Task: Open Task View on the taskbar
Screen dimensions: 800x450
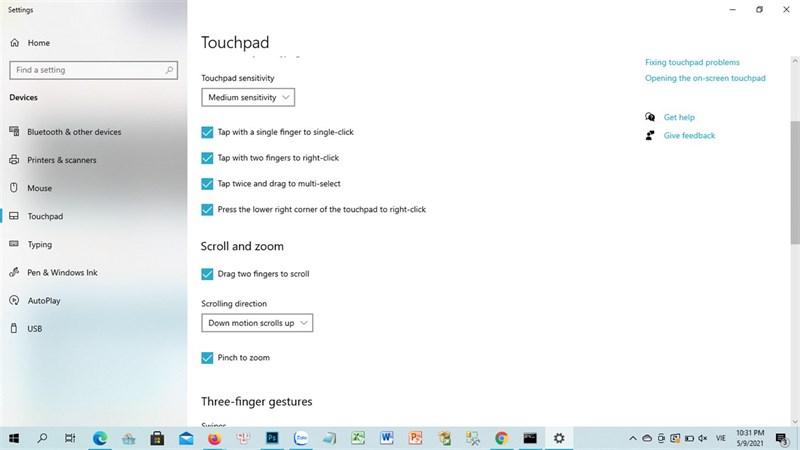Action: [70, 438]
